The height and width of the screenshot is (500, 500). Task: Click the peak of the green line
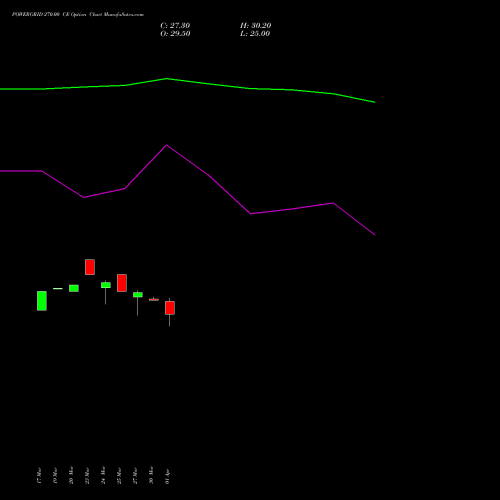[167, 79]
